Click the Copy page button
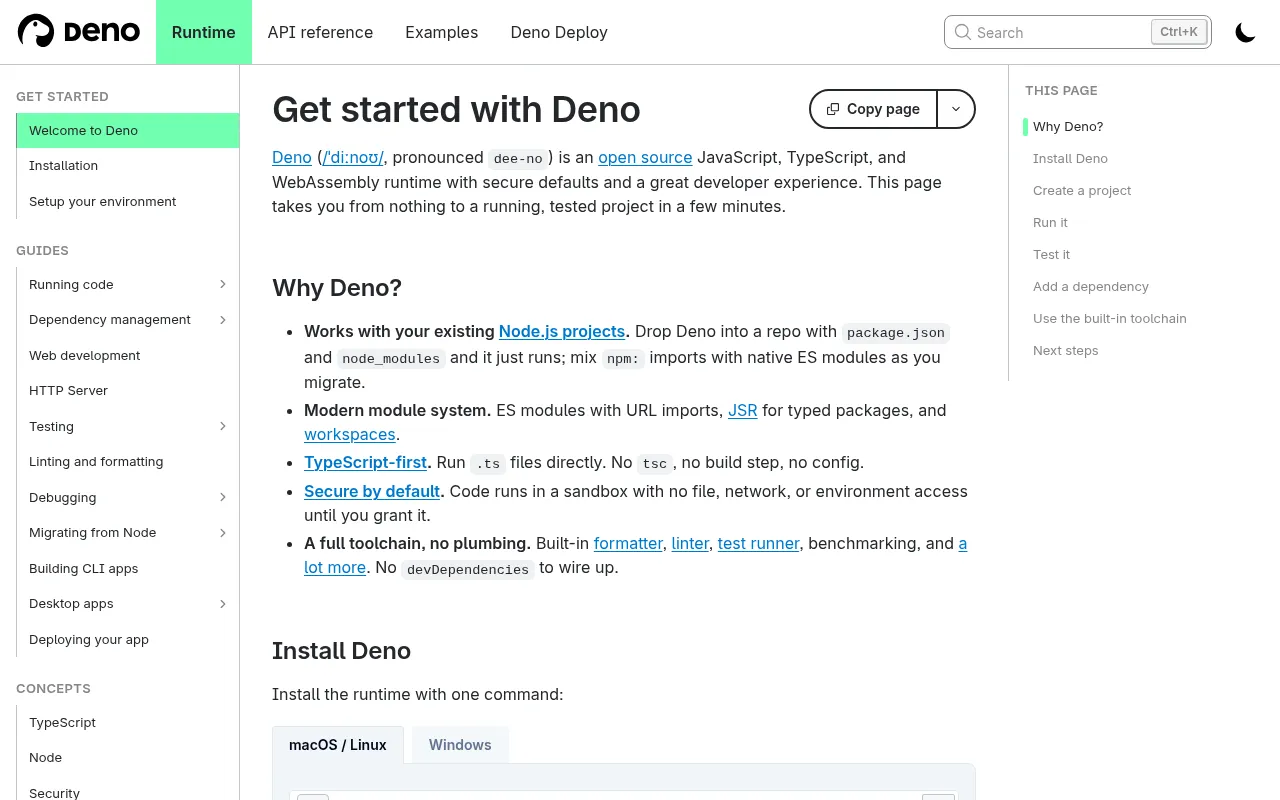The image size is (1280, 800). (873, 109)
